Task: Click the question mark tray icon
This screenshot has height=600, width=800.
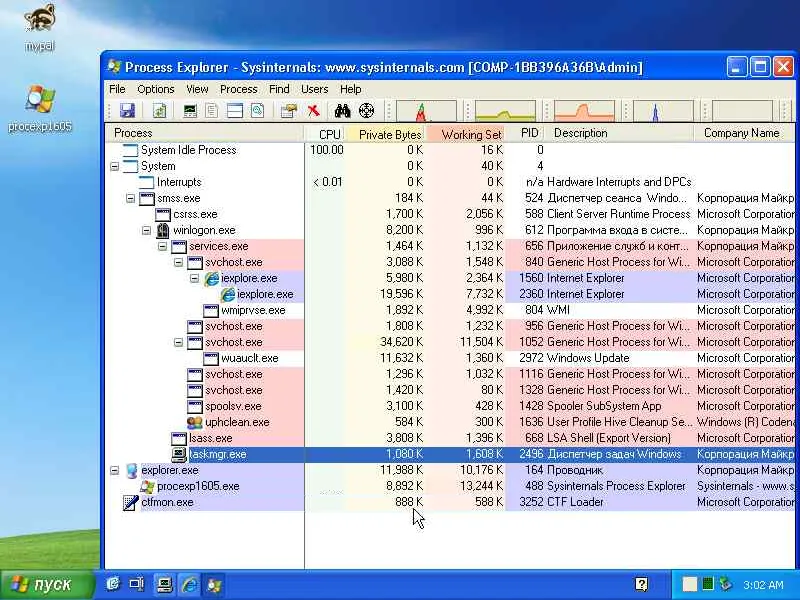Action: point(641,584)
